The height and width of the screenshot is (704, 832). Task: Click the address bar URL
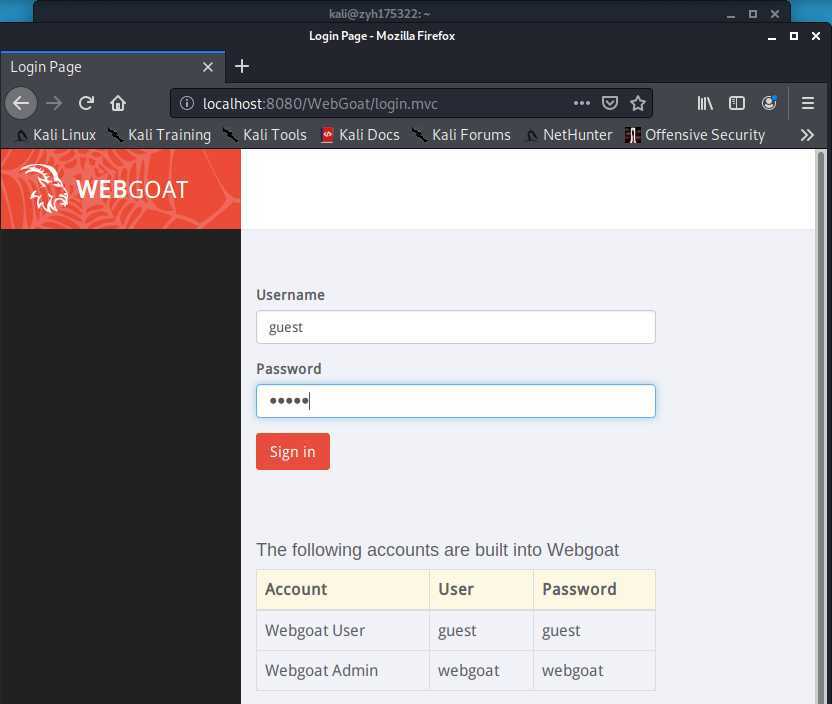coord(320,103)
